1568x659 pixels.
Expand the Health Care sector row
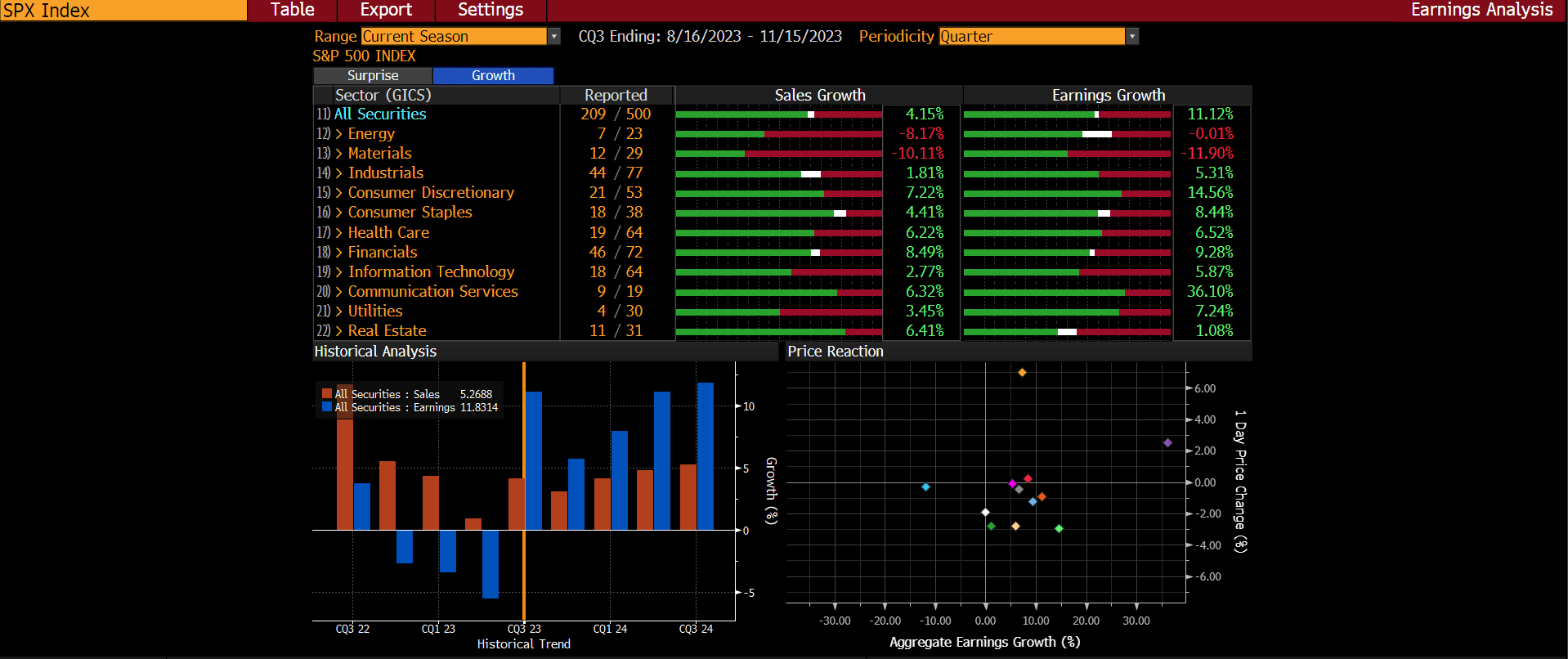[x=338, y=232]
